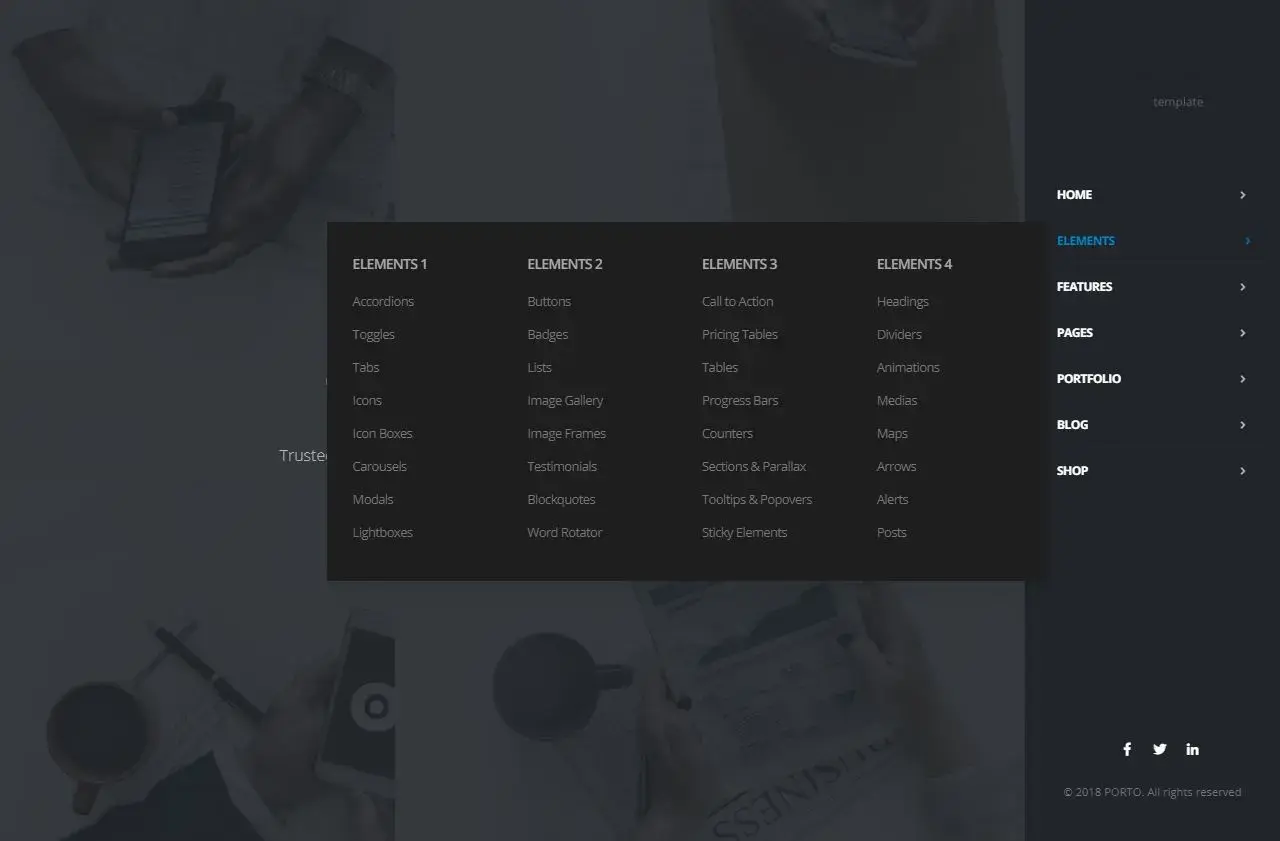Image resolution: width=1280 pixels, height=841 pixels.
Task: Select Pricing Tables in Elements 3
Action: coord(739,335)
